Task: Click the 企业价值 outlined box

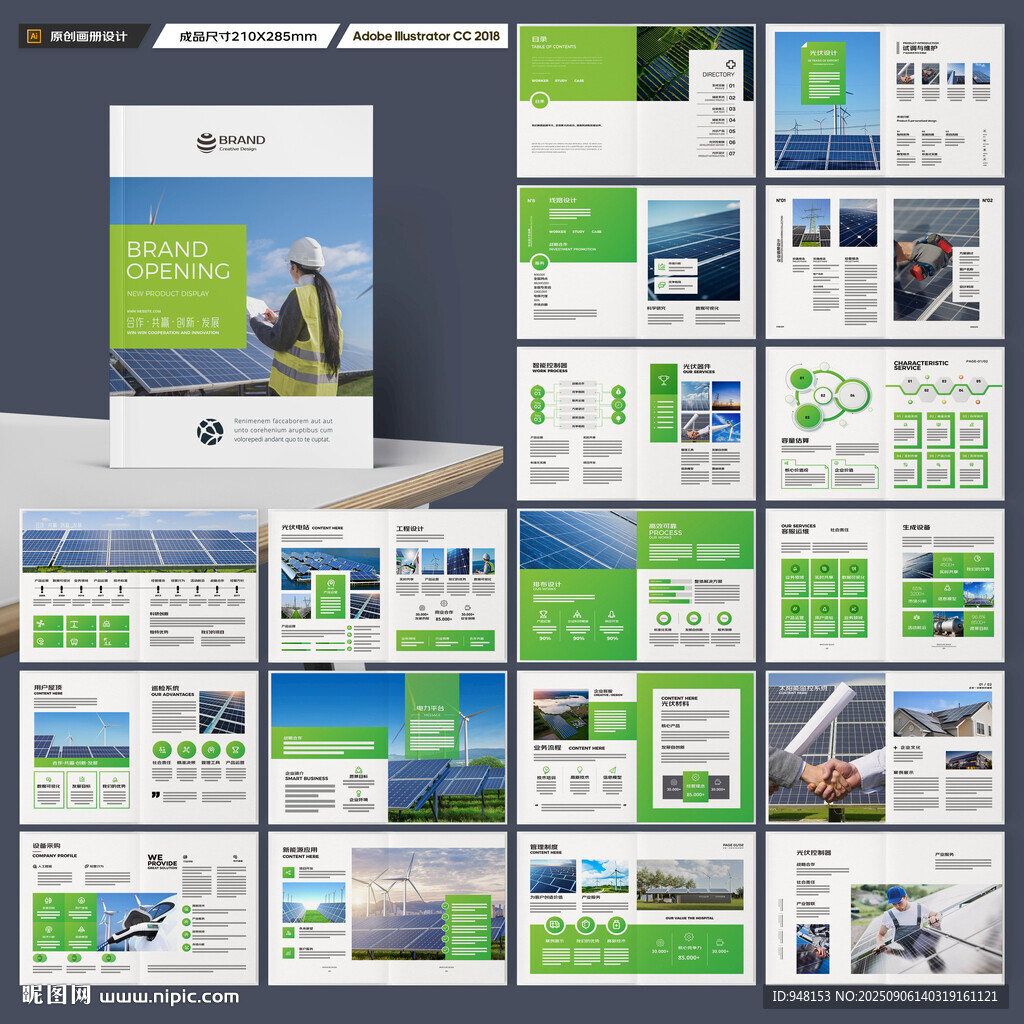Action: point(855,475)
